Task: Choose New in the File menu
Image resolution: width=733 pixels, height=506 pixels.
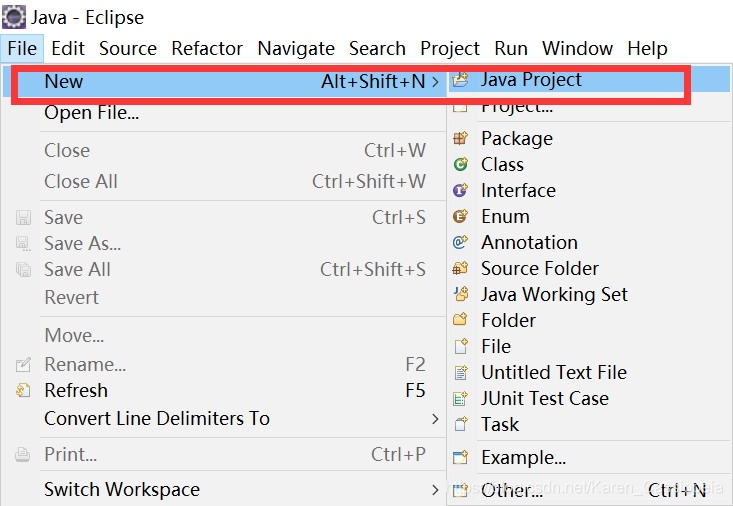Action: 225,82
